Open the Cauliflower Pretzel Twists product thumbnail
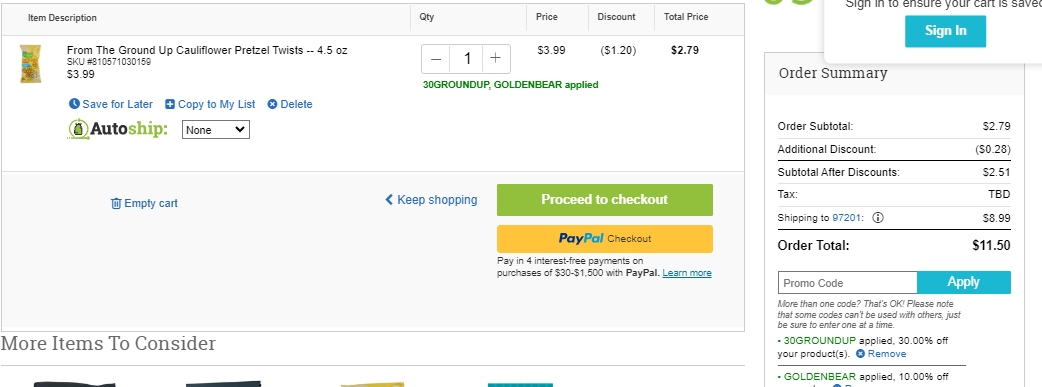 pyautogui.click(x=31, y=64)
